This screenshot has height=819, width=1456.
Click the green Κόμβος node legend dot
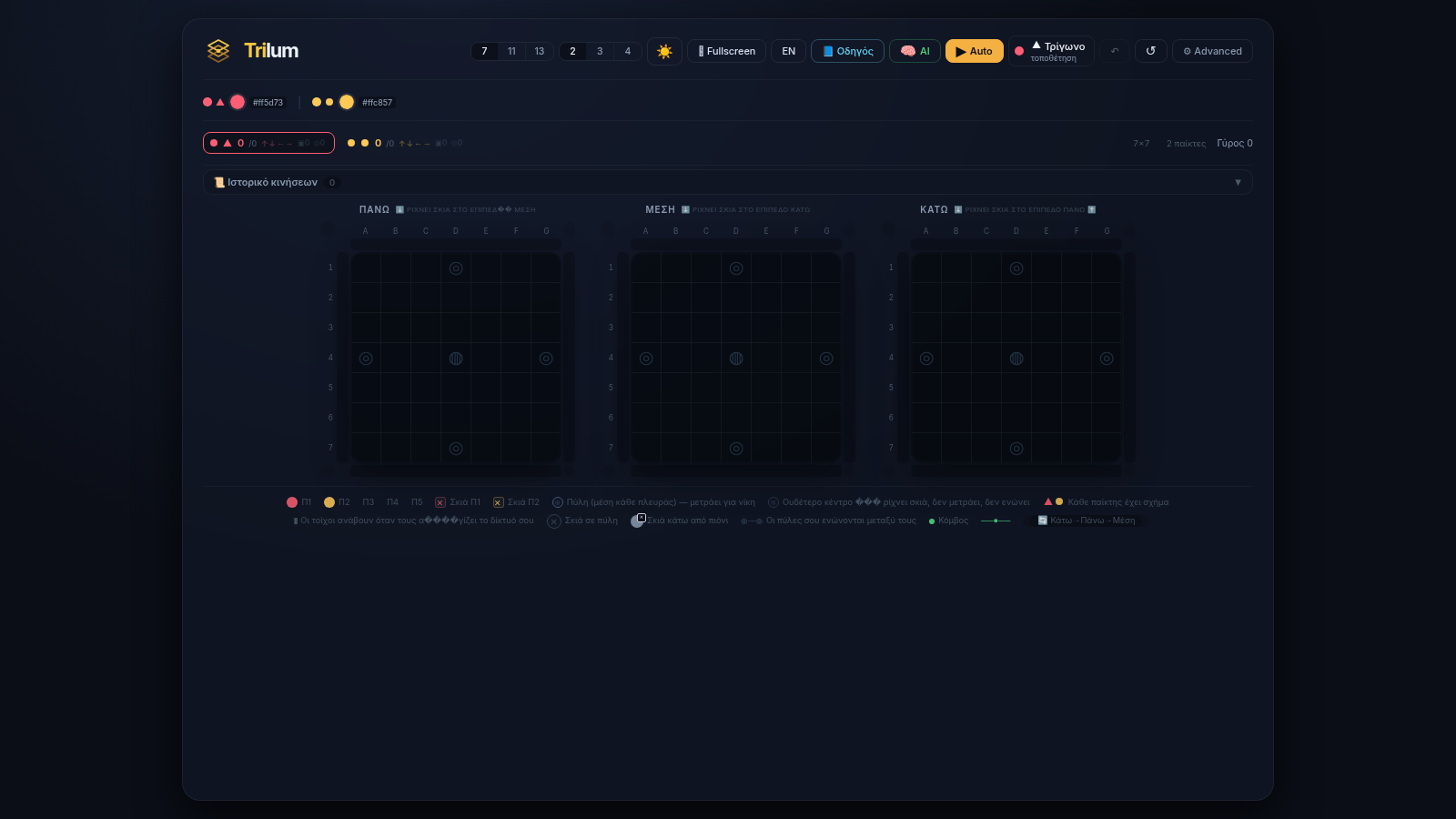click(x=932, y=521)
